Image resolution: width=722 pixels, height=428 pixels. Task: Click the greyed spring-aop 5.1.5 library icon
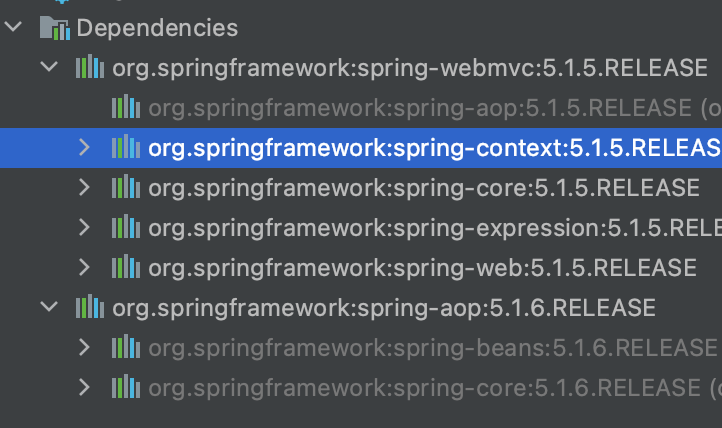pos(125,108)
